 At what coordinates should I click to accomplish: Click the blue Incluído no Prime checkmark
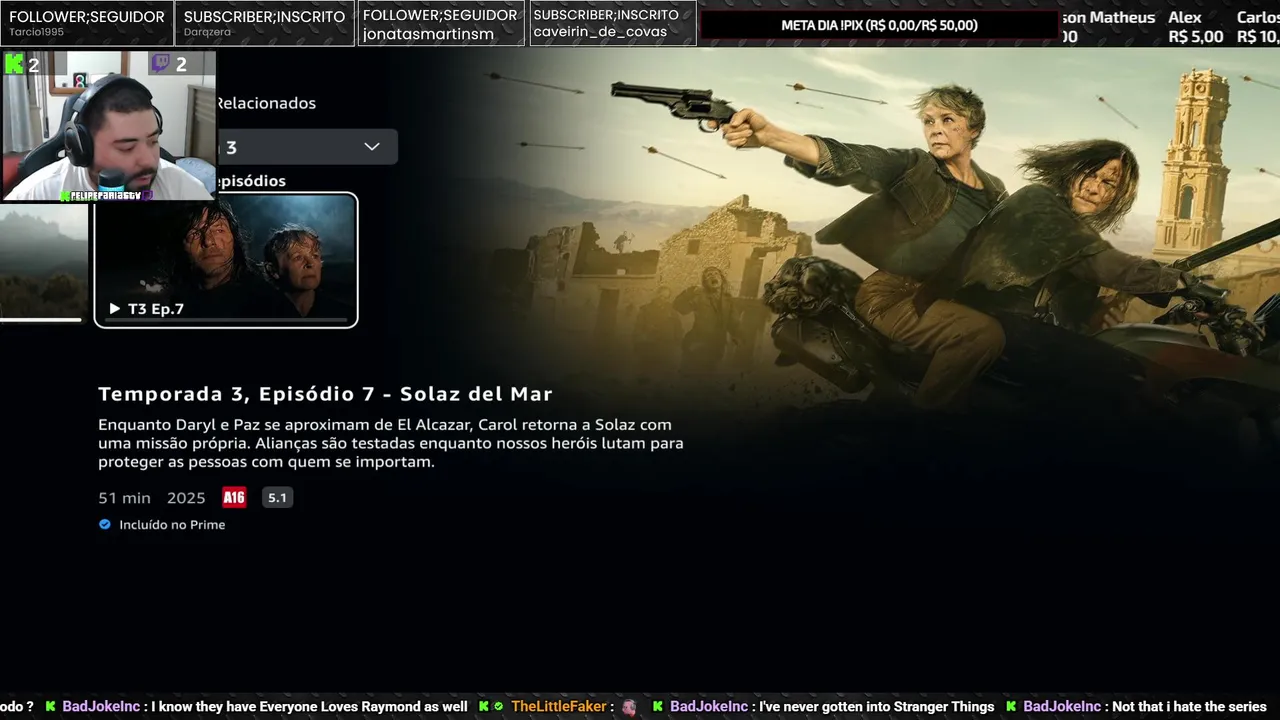tap(105, 524)
